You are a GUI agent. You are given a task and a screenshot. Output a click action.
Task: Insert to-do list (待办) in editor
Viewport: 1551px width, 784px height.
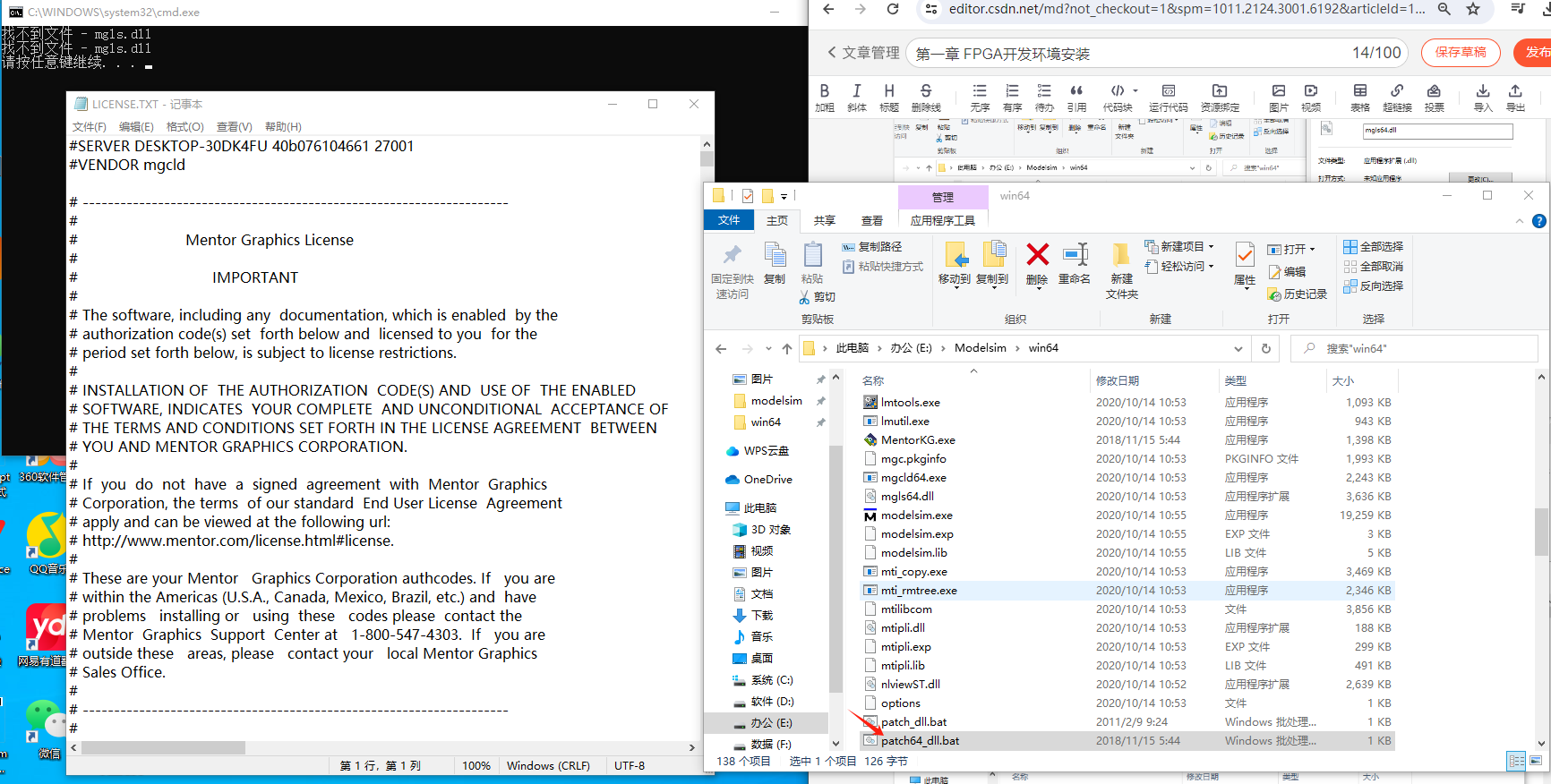(x=1044, y=97)
